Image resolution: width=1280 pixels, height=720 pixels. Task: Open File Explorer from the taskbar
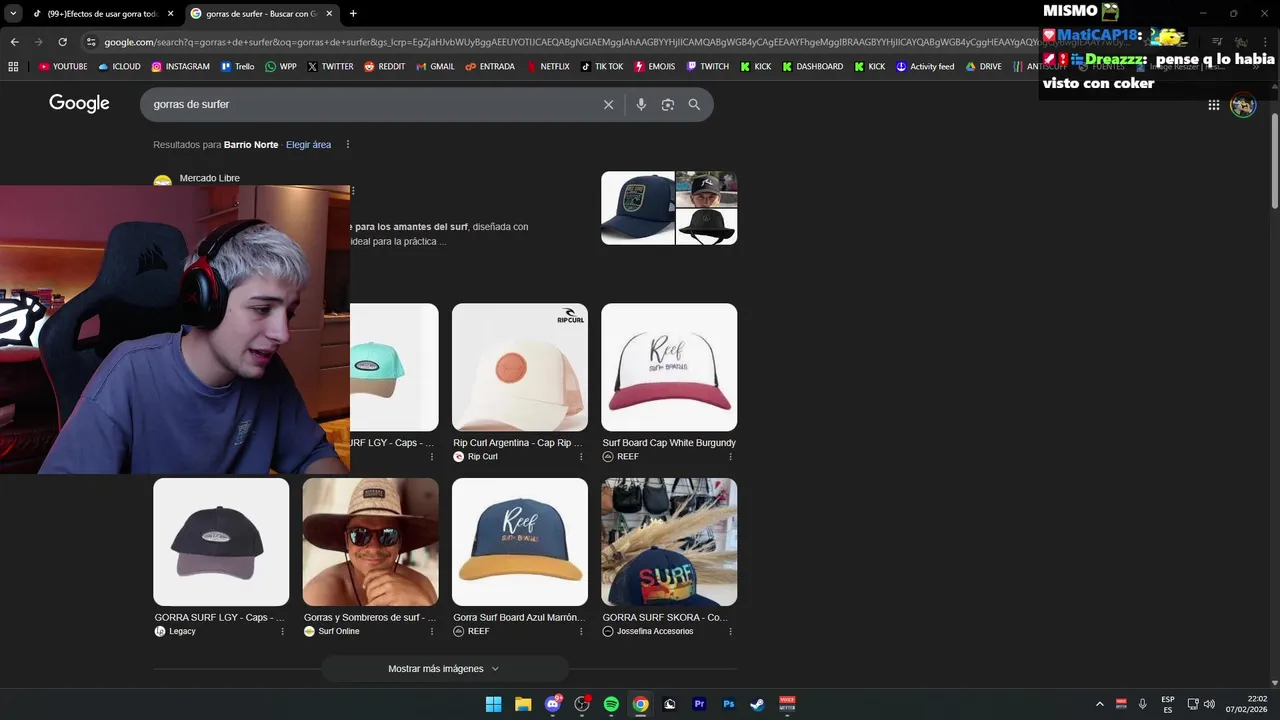tap(523, 704)
